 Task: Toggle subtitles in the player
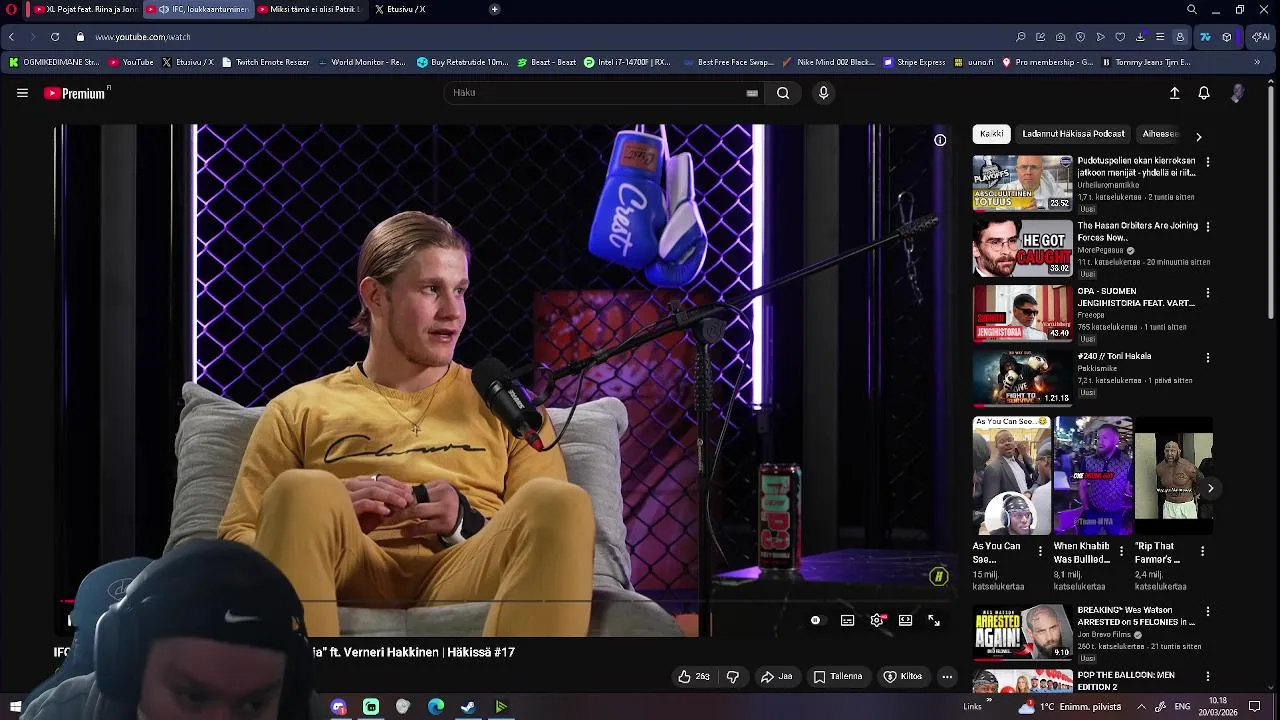847,621
